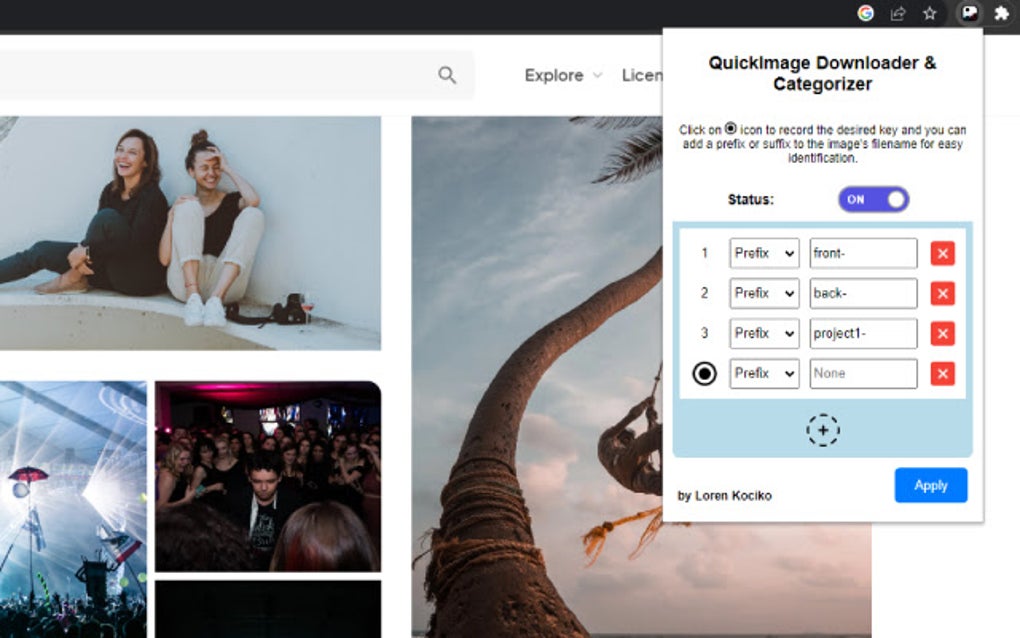Click the dashed (+) icon to add a rule
This screenshot has width=1020, height=638.
click(822, 430)
